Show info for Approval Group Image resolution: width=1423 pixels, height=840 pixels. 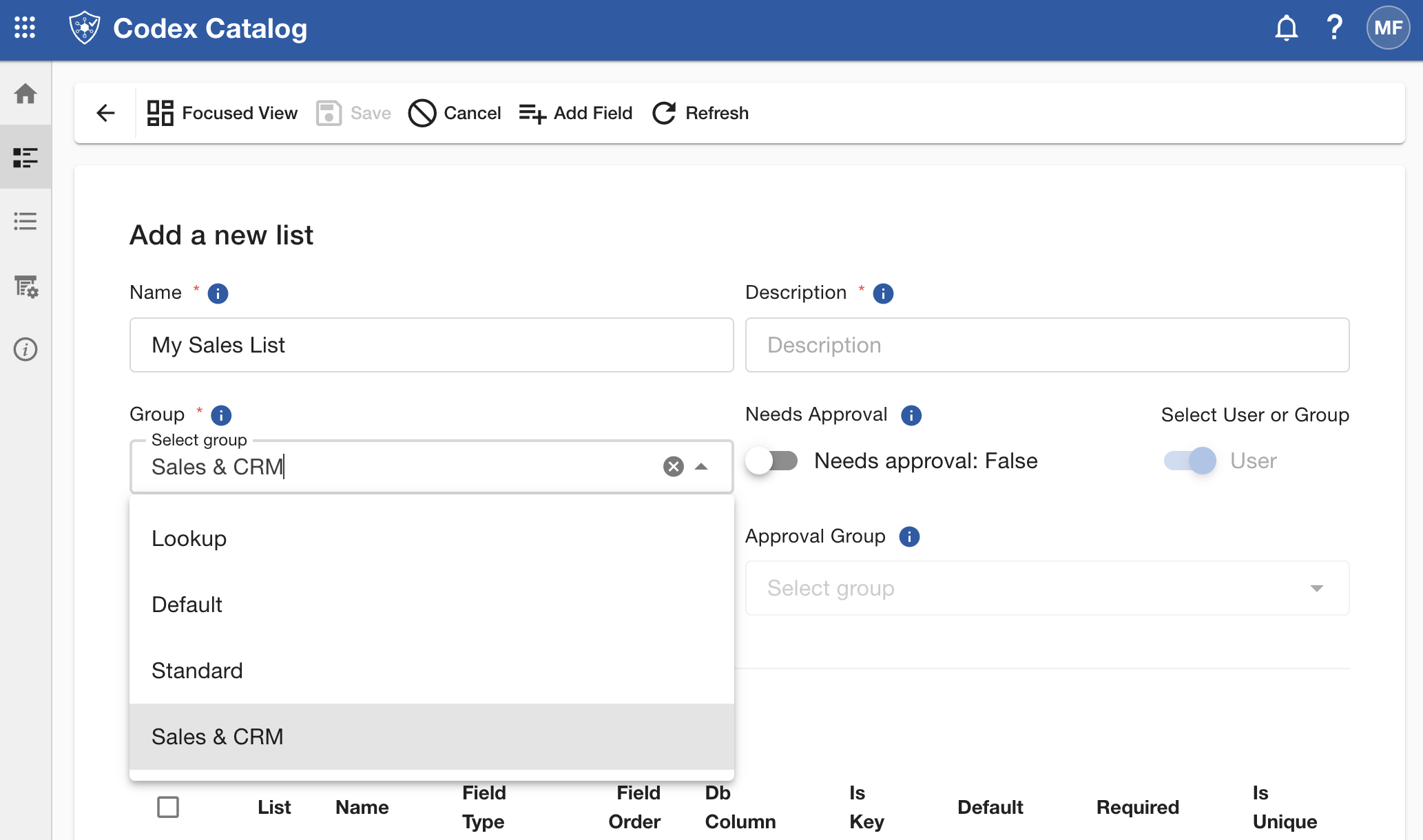tap(909, 536)
